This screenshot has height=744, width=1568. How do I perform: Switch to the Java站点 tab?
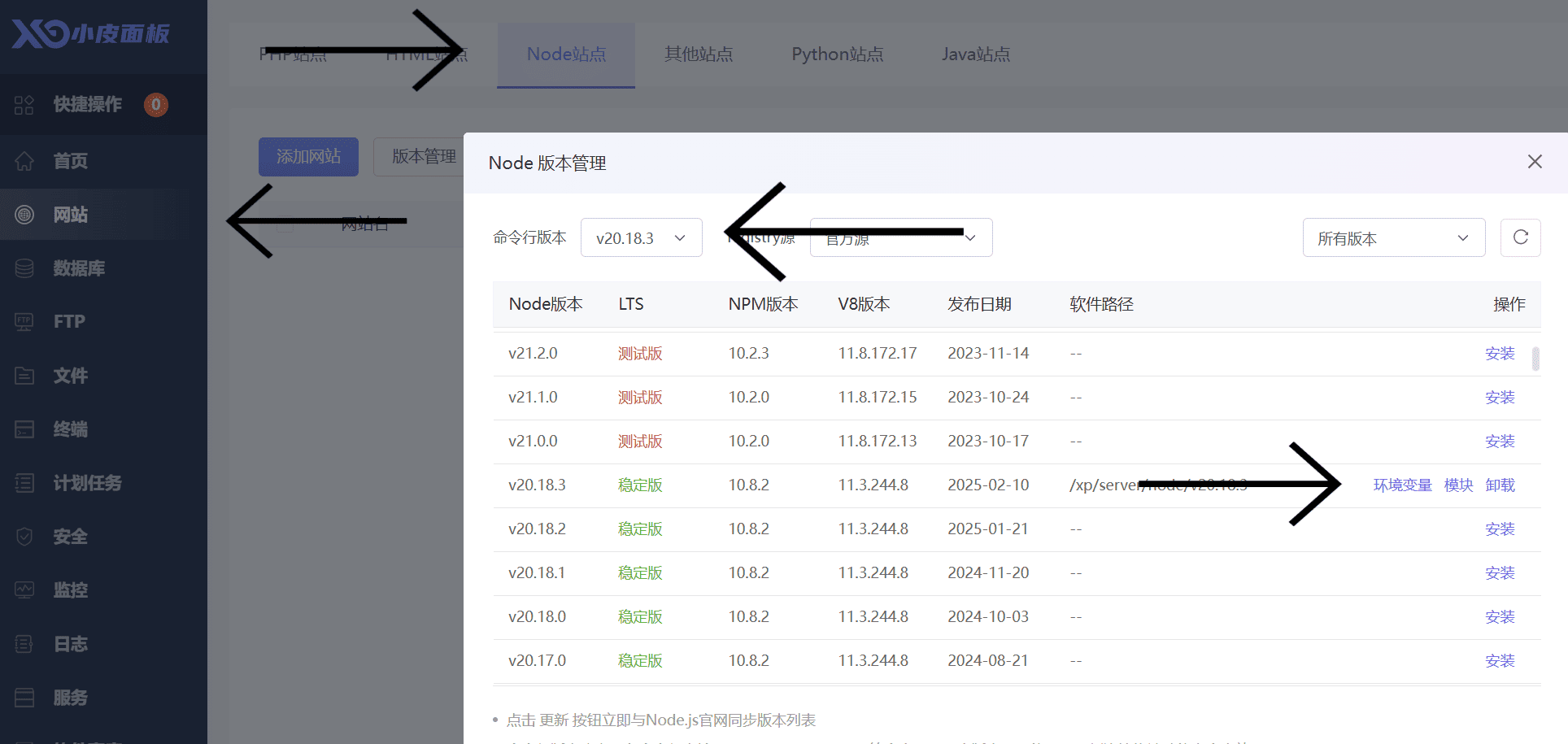click(x=975, y=54)
